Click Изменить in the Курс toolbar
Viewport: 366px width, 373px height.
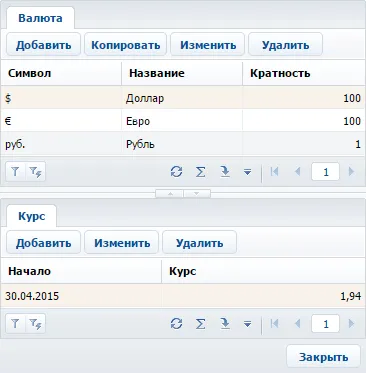pos(122,243)
